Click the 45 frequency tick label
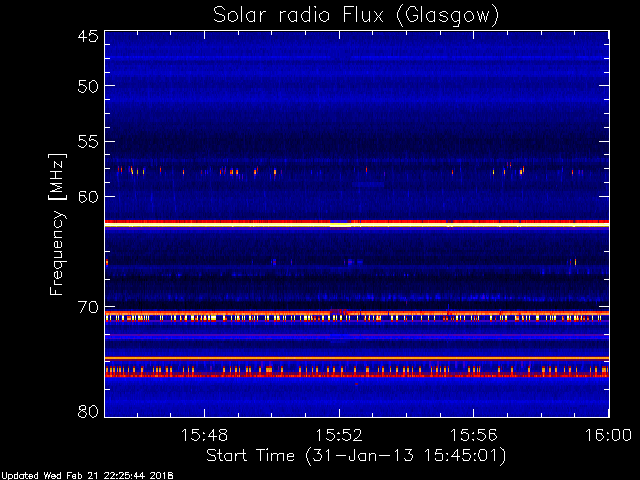 [88, 36]
